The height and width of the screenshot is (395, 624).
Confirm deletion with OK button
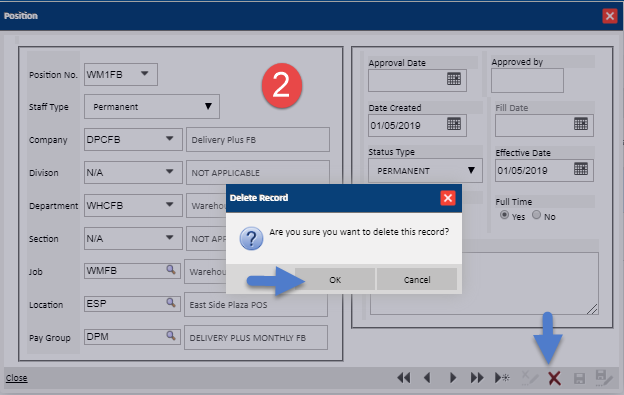(335, 279)
